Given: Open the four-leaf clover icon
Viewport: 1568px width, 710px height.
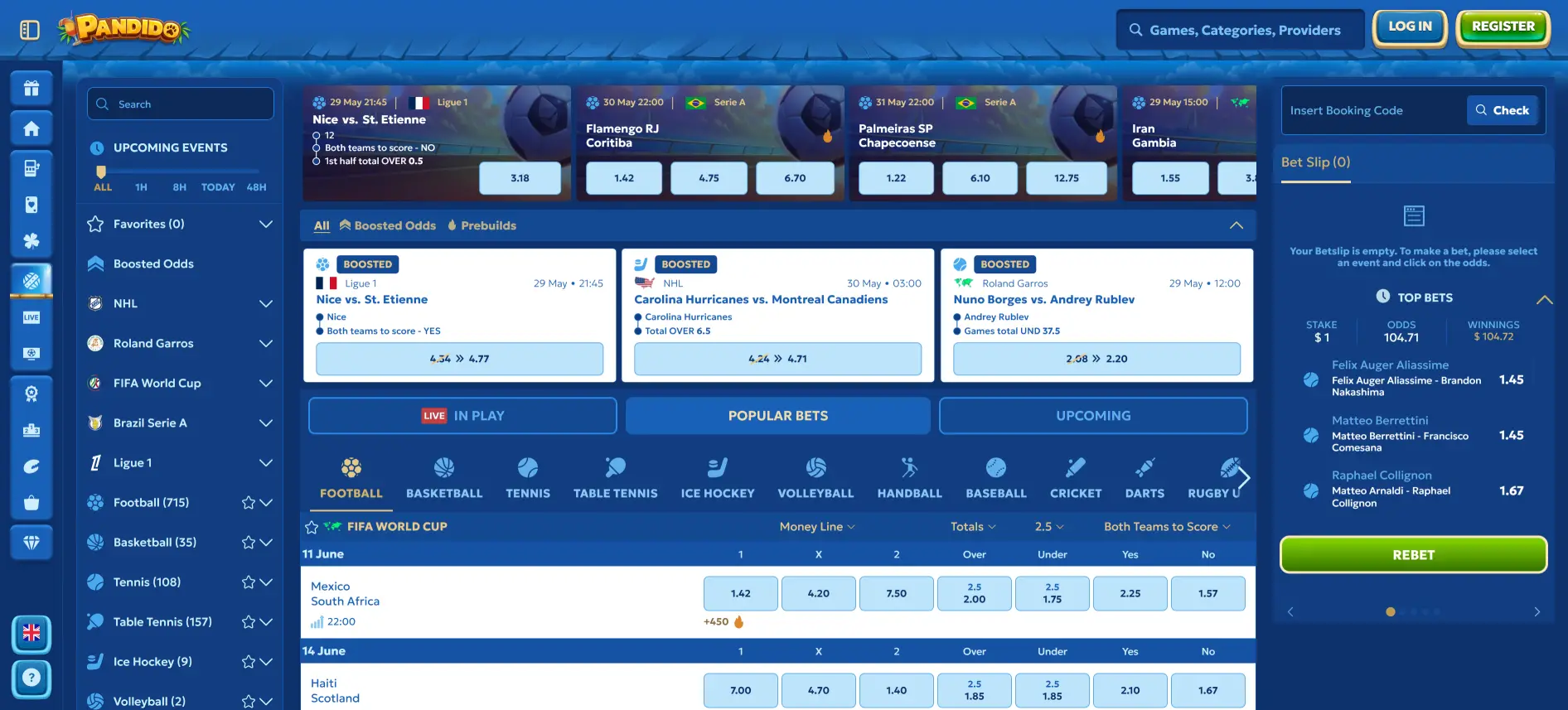Looking at the screenshot, I should coord(31,241).
